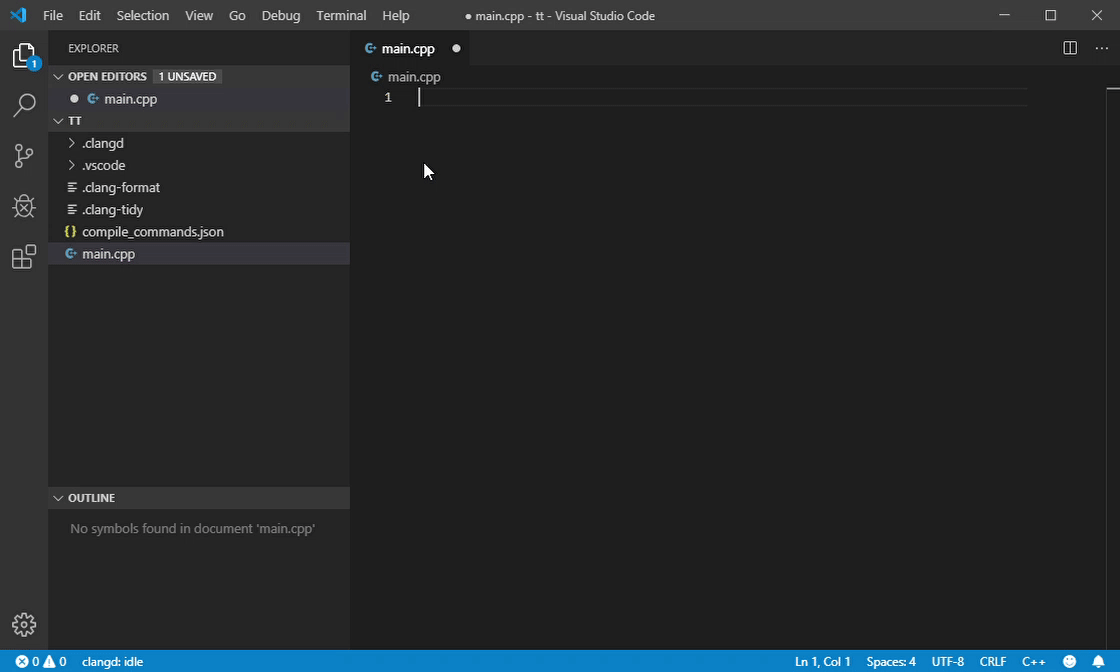Expand the .clangd folder
This screenshot has height=672, width=1120.
coord(71,143)
